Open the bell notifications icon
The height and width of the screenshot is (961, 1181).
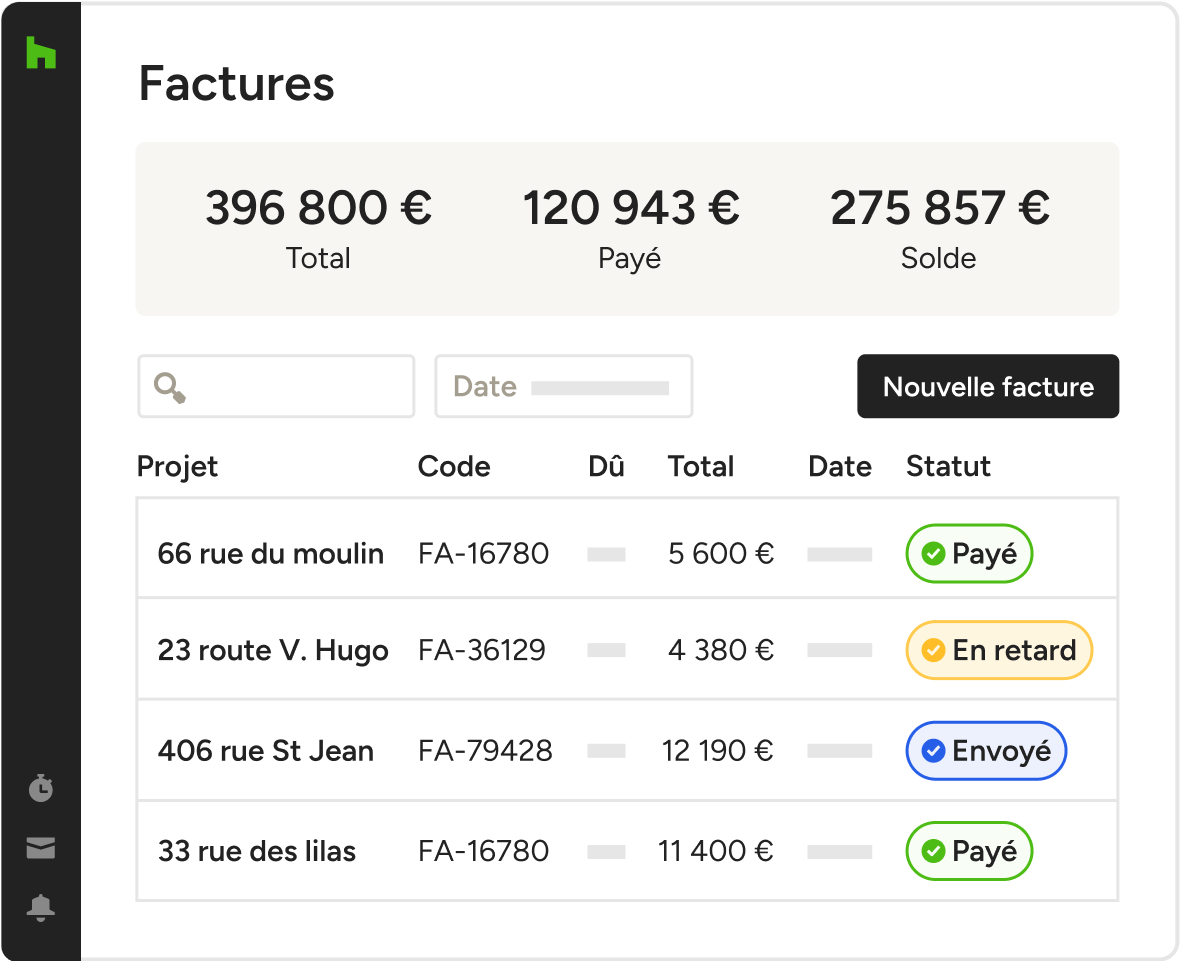pyautogui.click(x=41, y=908)
